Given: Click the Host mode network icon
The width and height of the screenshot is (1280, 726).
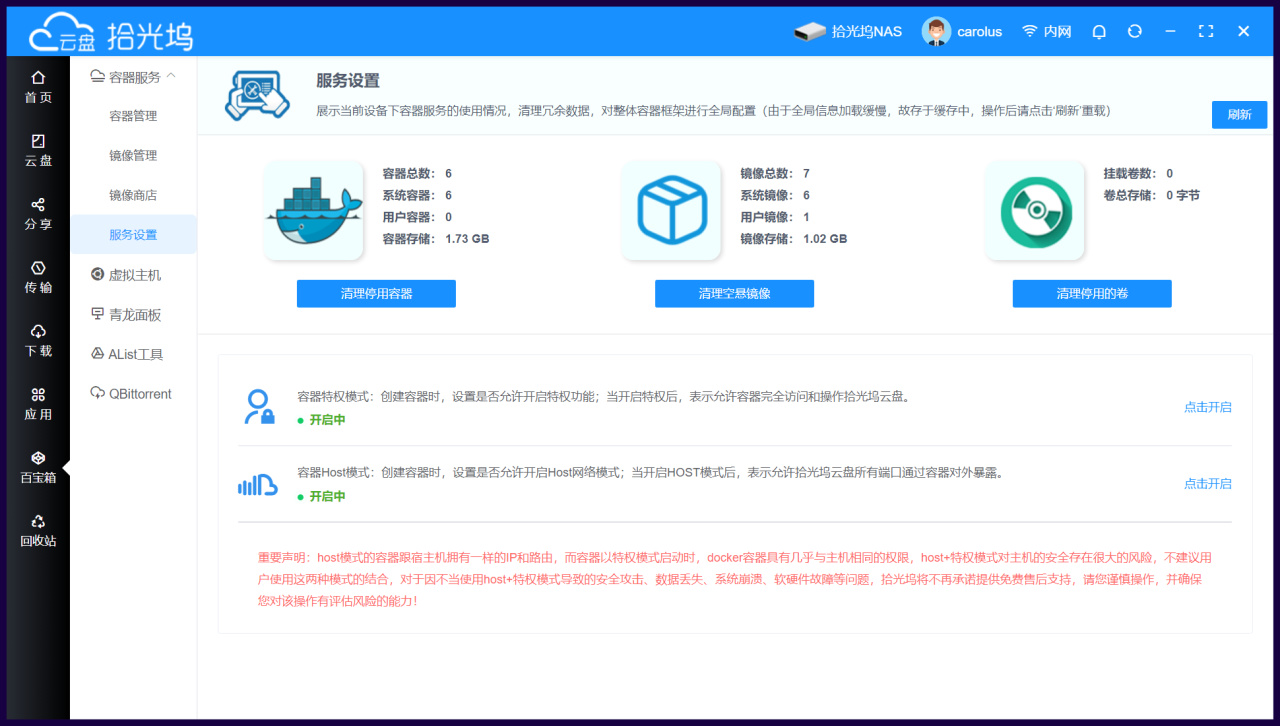Looking at the screenshot, I should [x=257, y=485].
